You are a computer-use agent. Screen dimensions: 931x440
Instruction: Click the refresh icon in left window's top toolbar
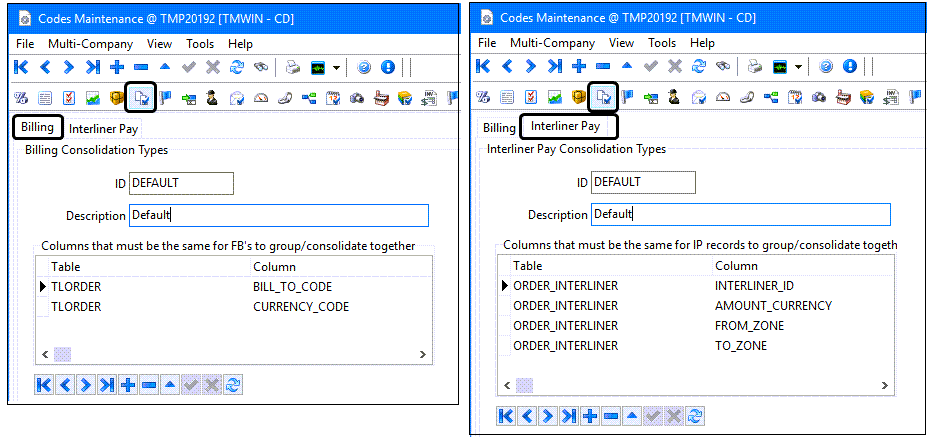pyautogui.click(x=236, y=67)
